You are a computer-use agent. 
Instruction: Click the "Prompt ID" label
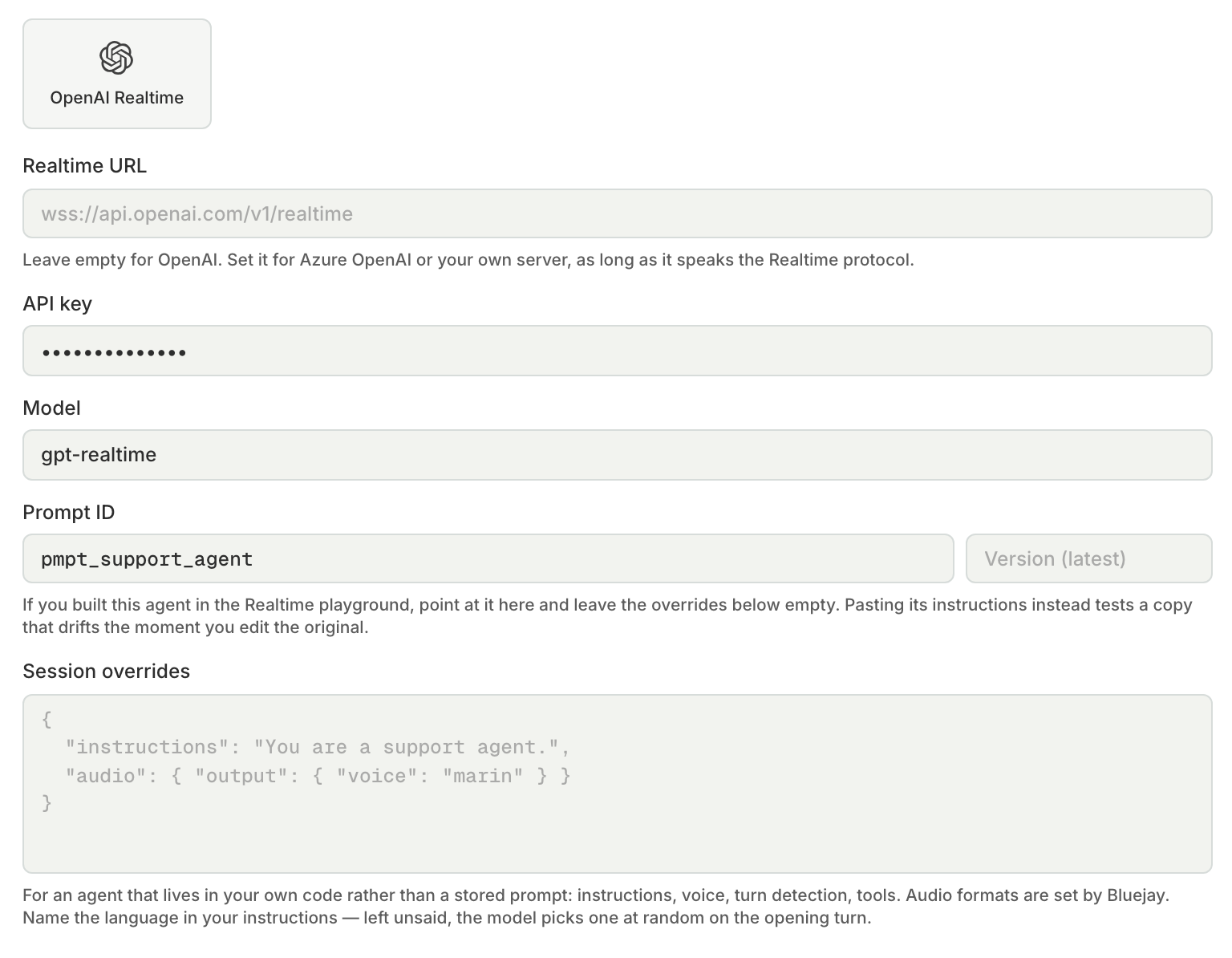[x=69, y=513]
